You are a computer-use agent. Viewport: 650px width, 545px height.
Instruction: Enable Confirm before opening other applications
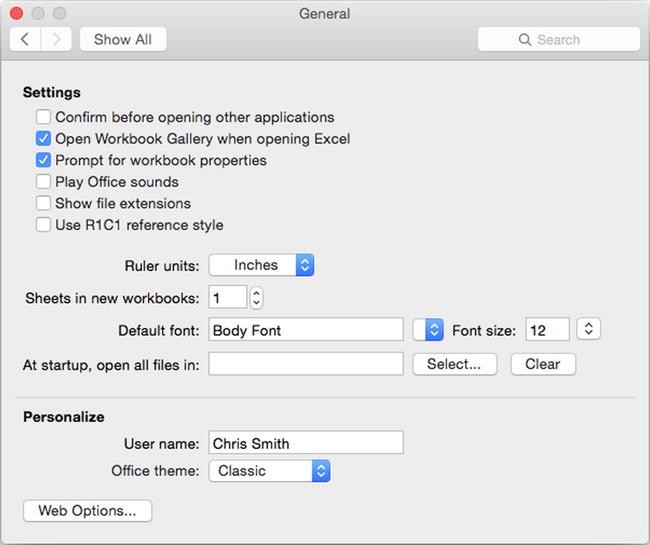point(43,117)
